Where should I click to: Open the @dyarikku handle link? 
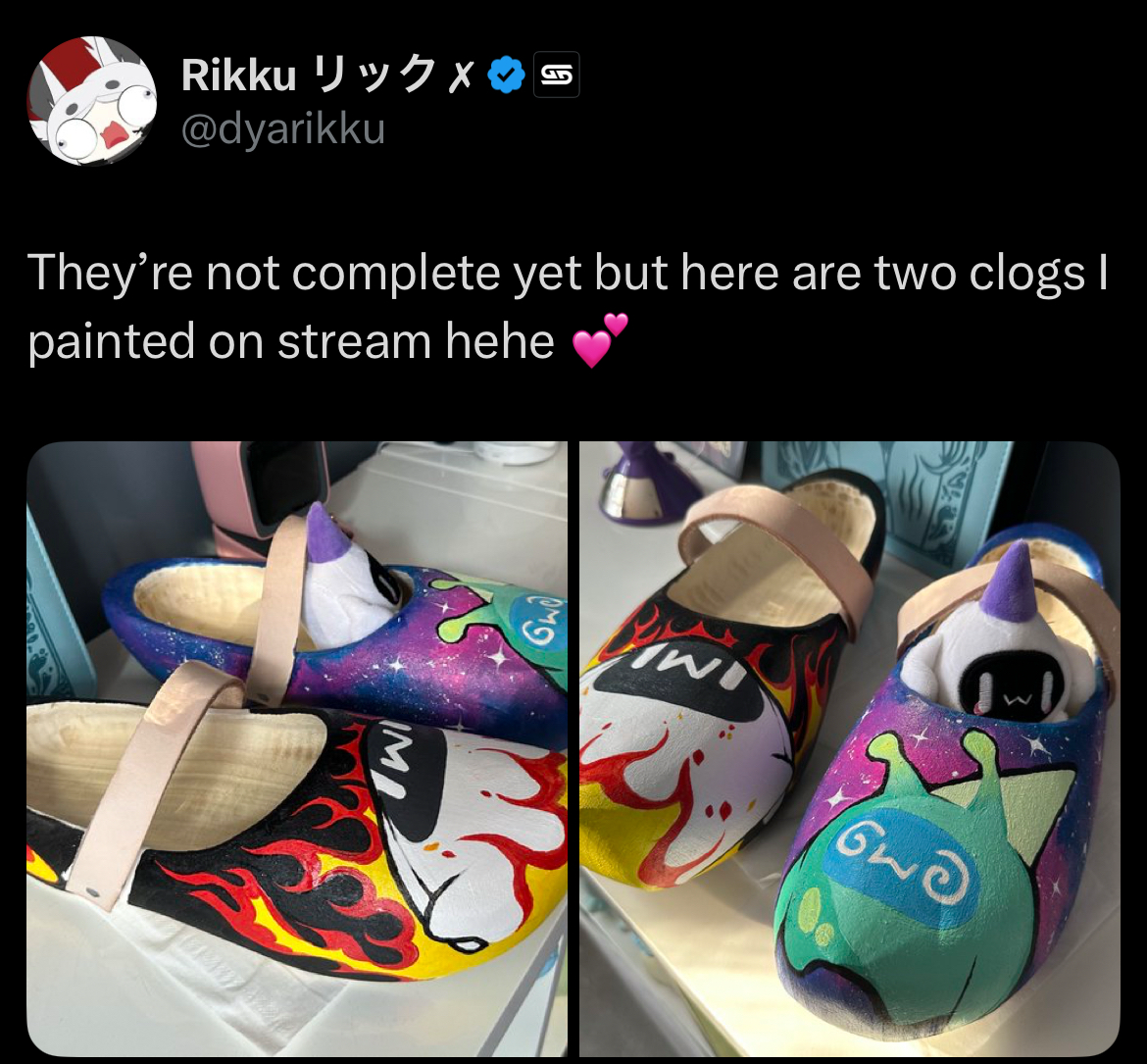(x=283, y=128)
